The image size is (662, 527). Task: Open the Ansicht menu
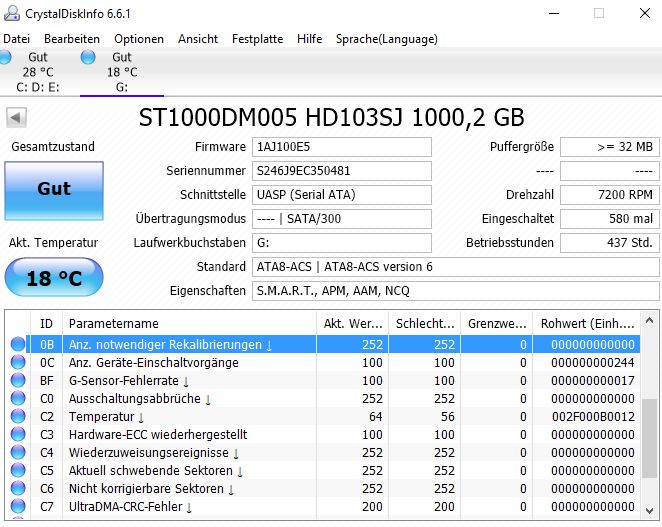[198, 39]
